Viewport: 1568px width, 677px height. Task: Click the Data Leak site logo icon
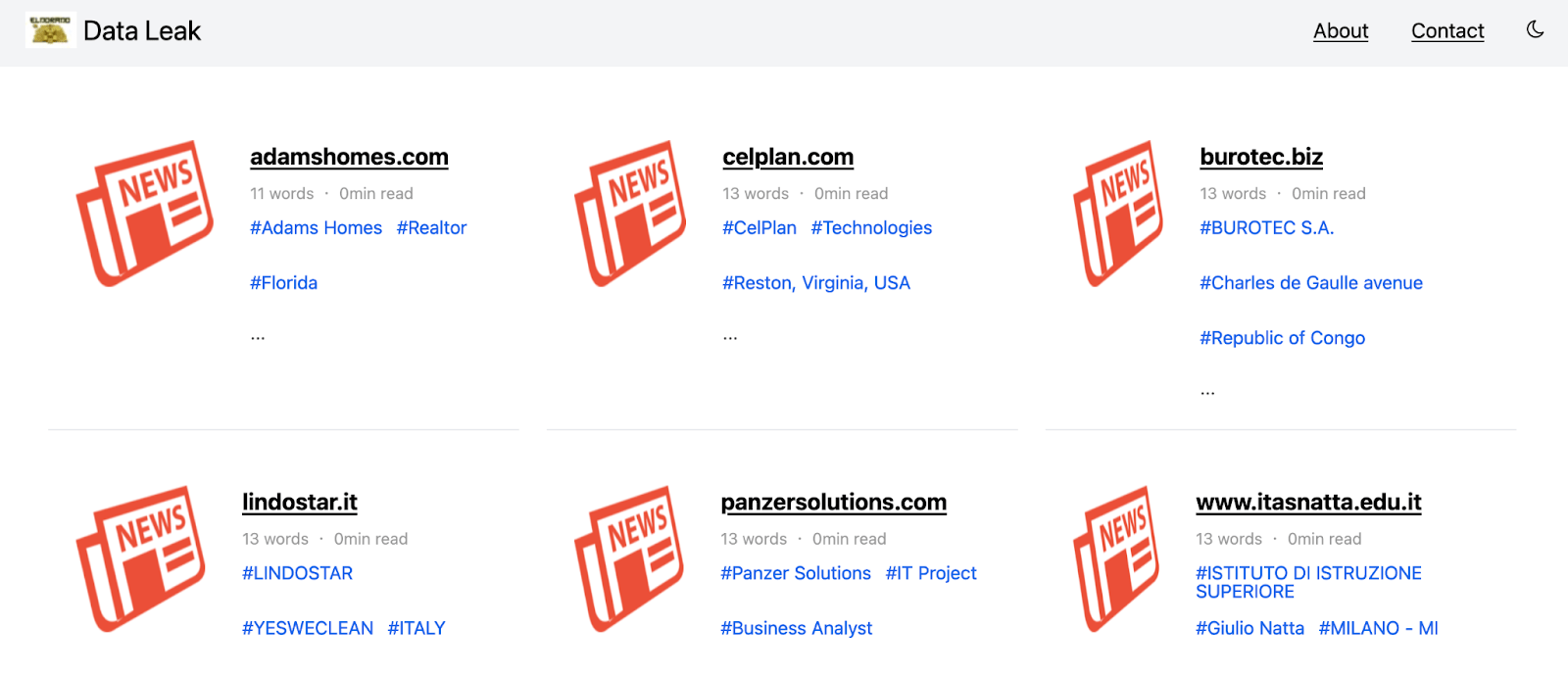50,30
